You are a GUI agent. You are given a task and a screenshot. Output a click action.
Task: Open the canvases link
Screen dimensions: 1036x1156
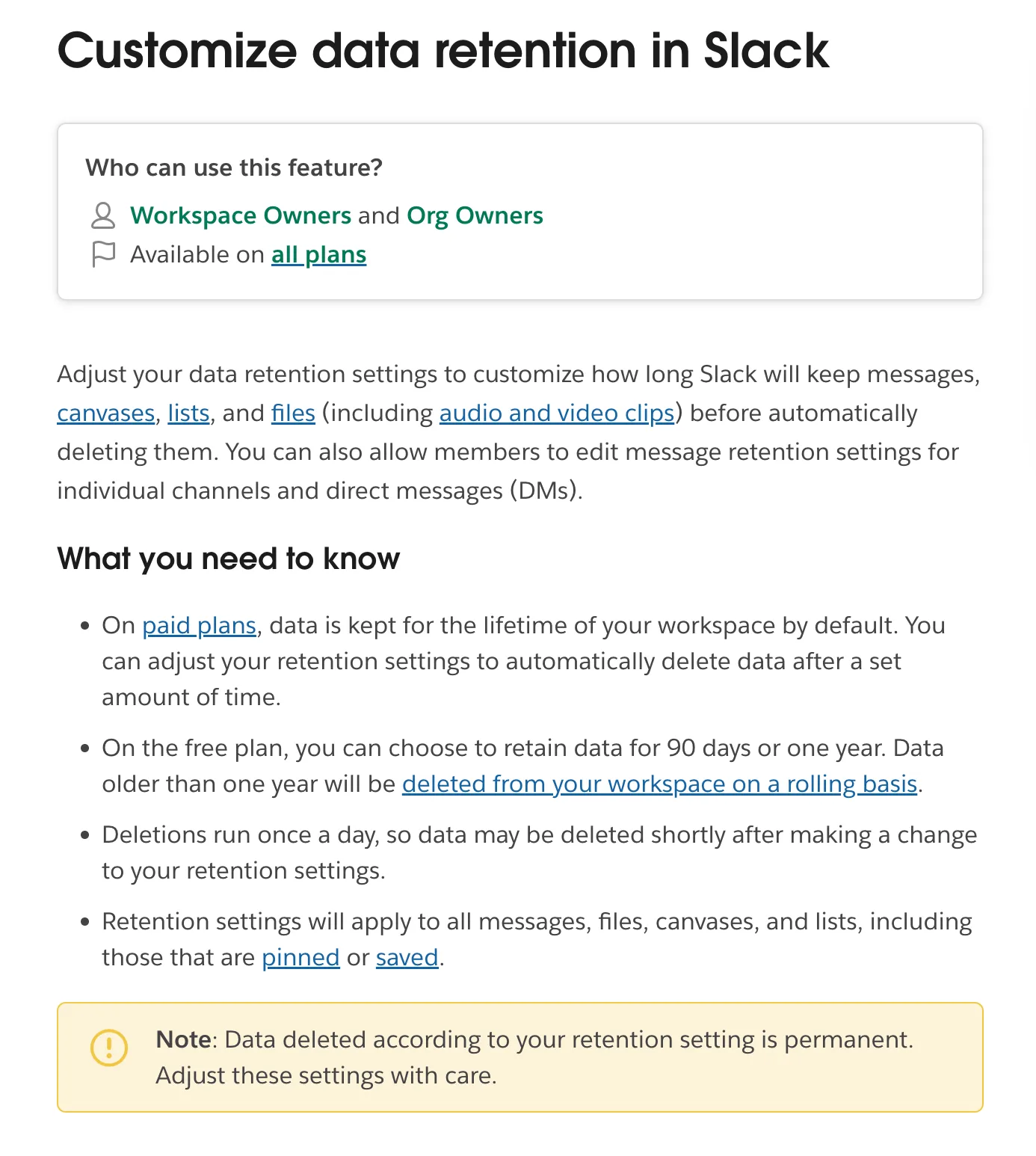tap(106, 413)
